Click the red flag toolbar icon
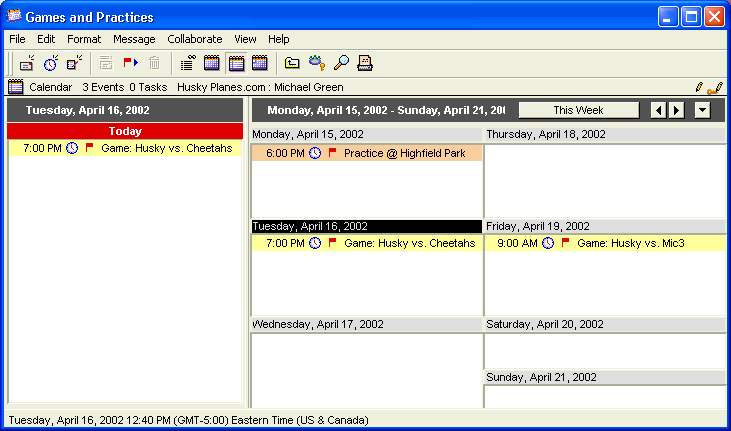 [130, 63]
